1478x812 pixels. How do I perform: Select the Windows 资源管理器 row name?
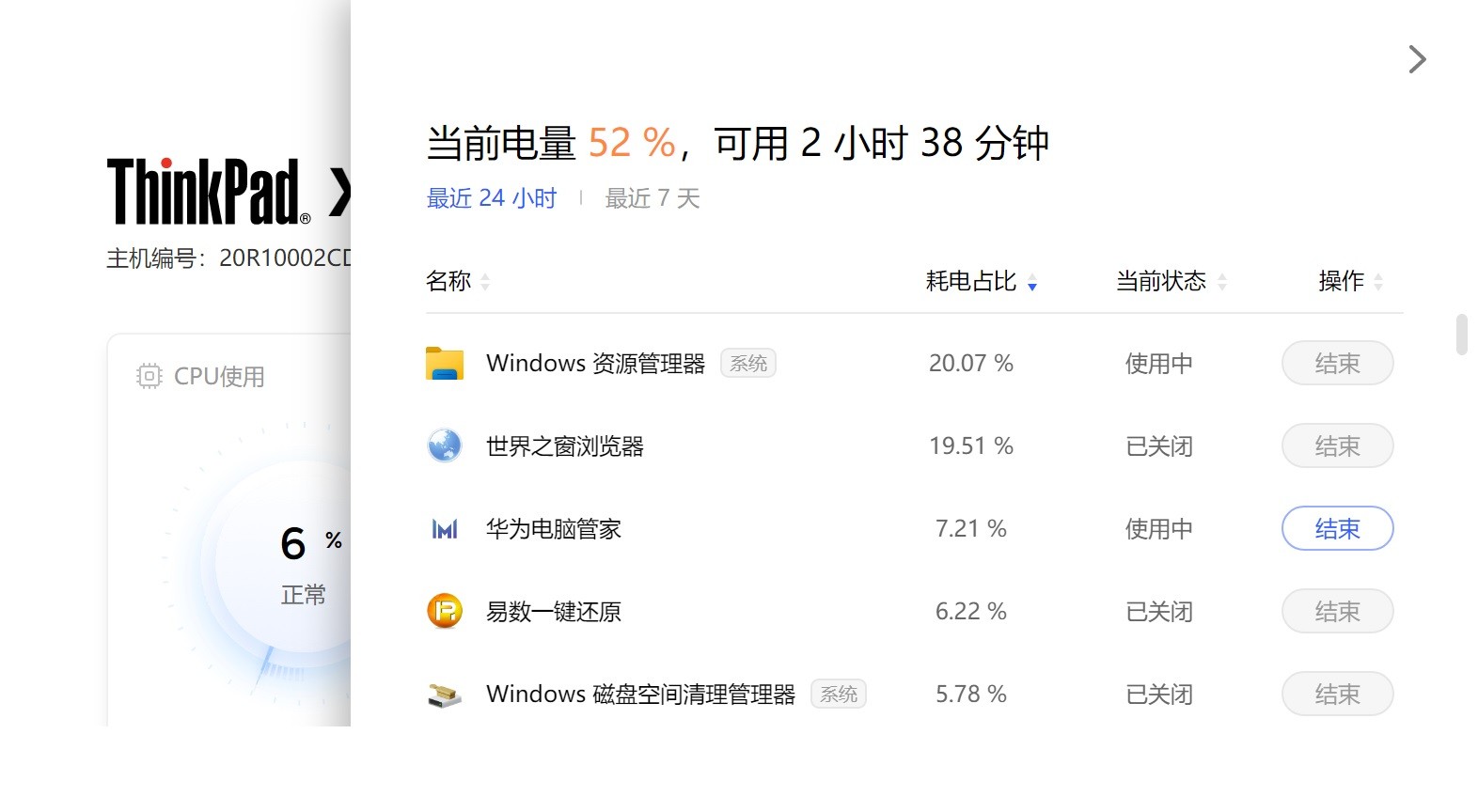pos(596,364)
